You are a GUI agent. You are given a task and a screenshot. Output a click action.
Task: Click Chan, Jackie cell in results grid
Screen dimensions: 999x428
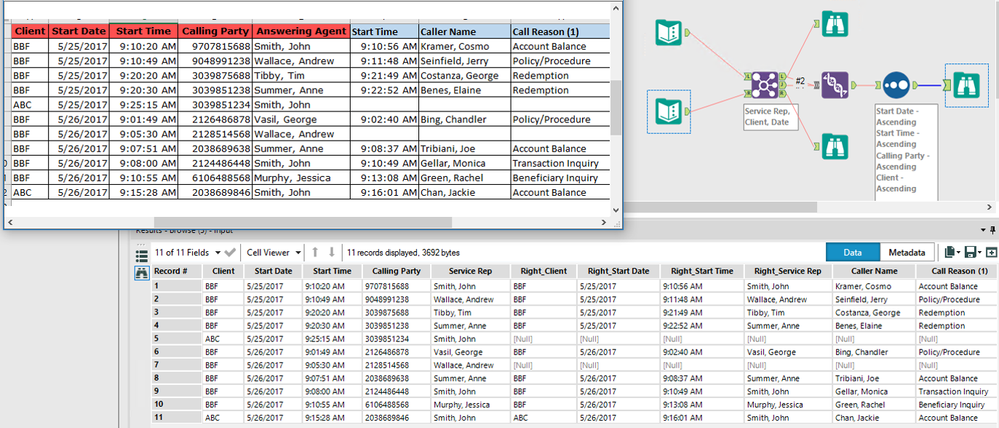873,417
